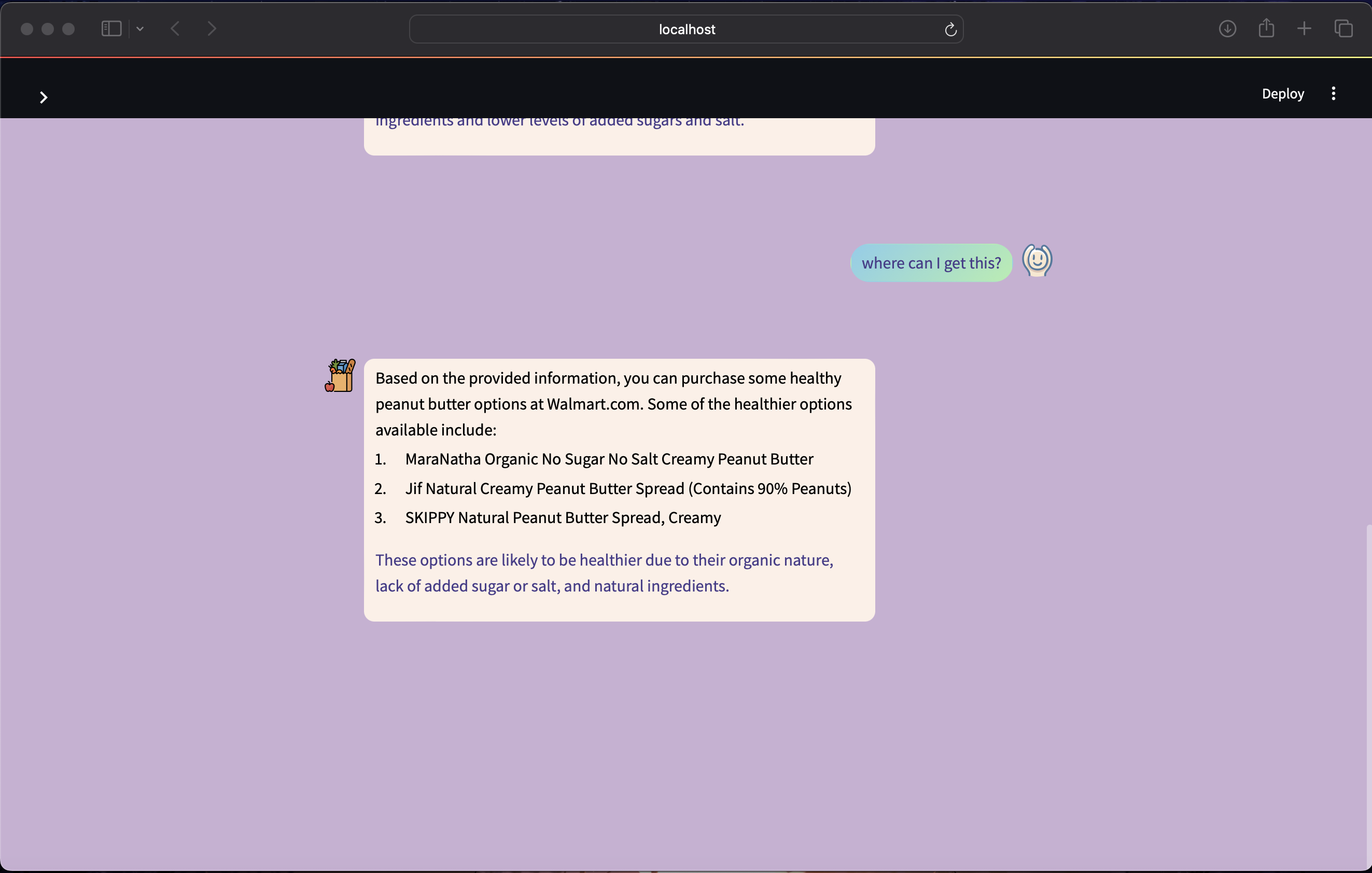Open the three-dot main menu
This screenshot has height=873, width=1372.
(x=1333, y=93)
